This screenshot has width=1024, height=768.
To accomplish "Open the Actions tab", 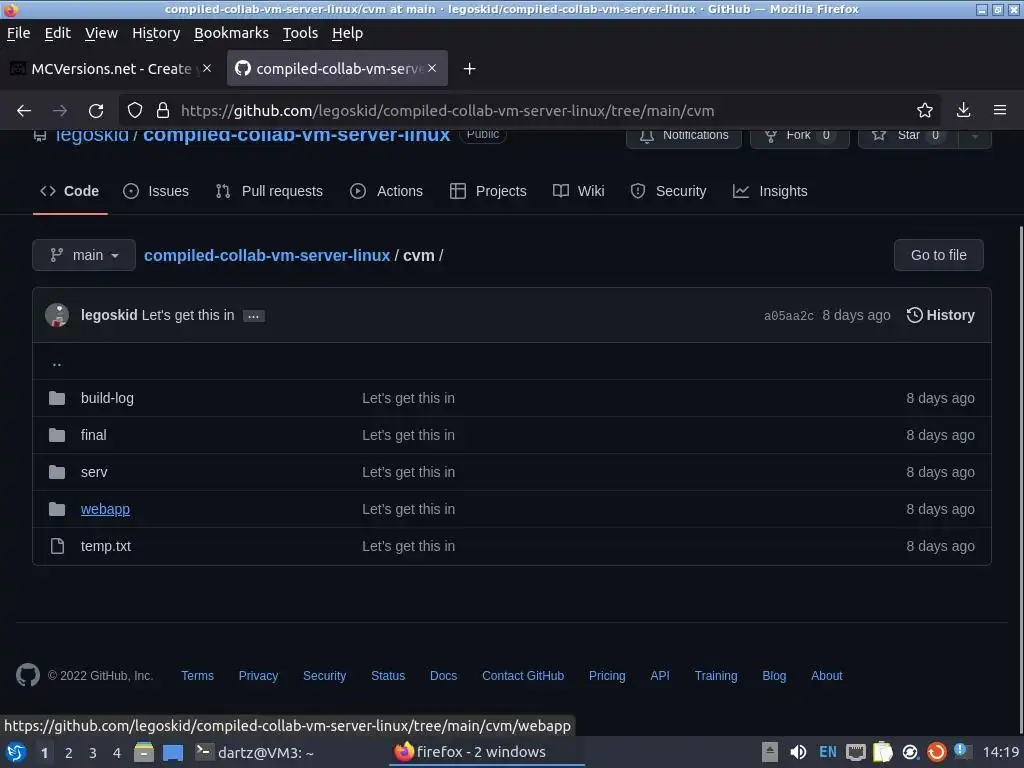I will coord(387,191).
